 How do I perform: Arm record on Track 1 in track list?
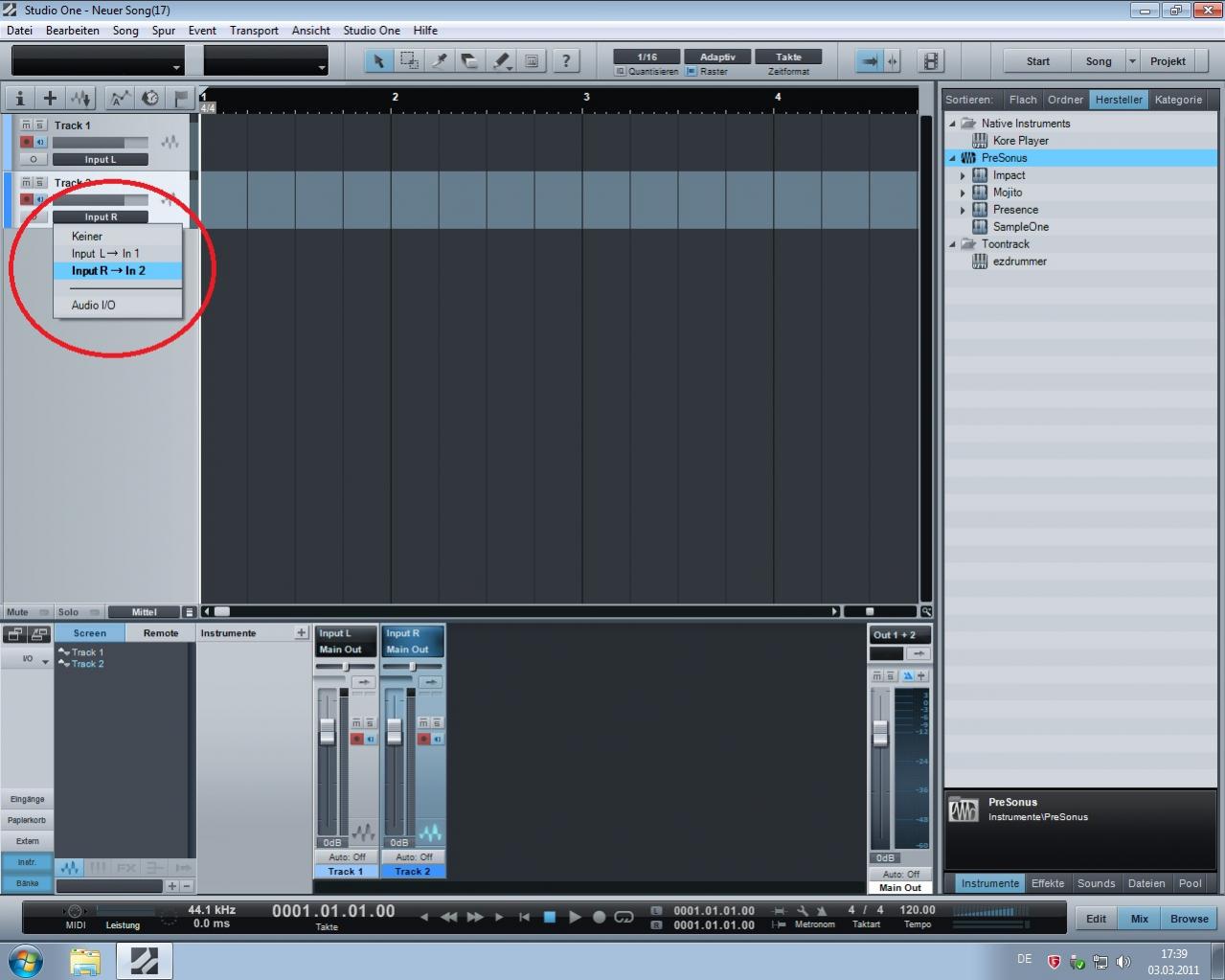point(27,142)
